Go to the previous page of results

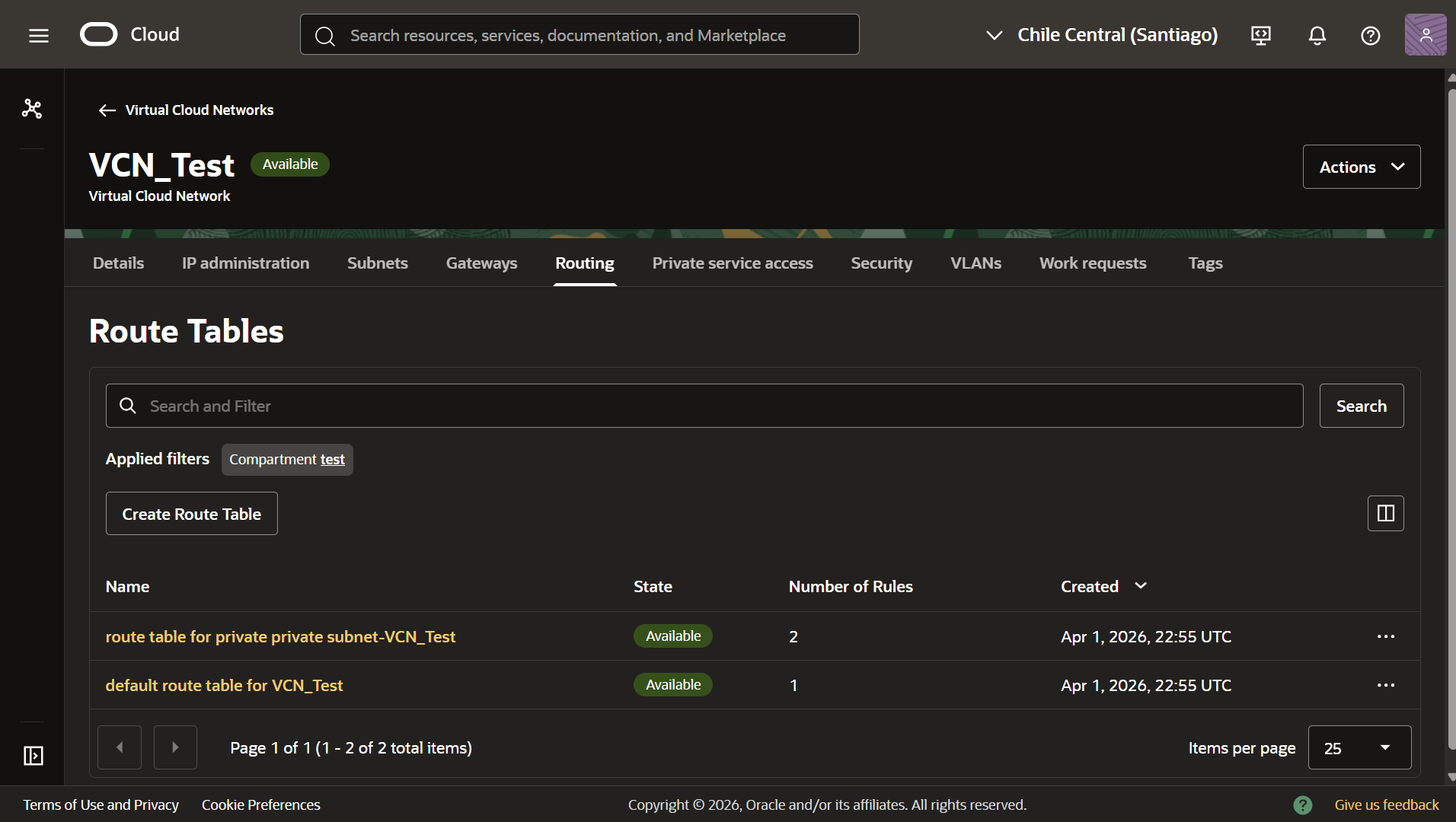(120, 747)
